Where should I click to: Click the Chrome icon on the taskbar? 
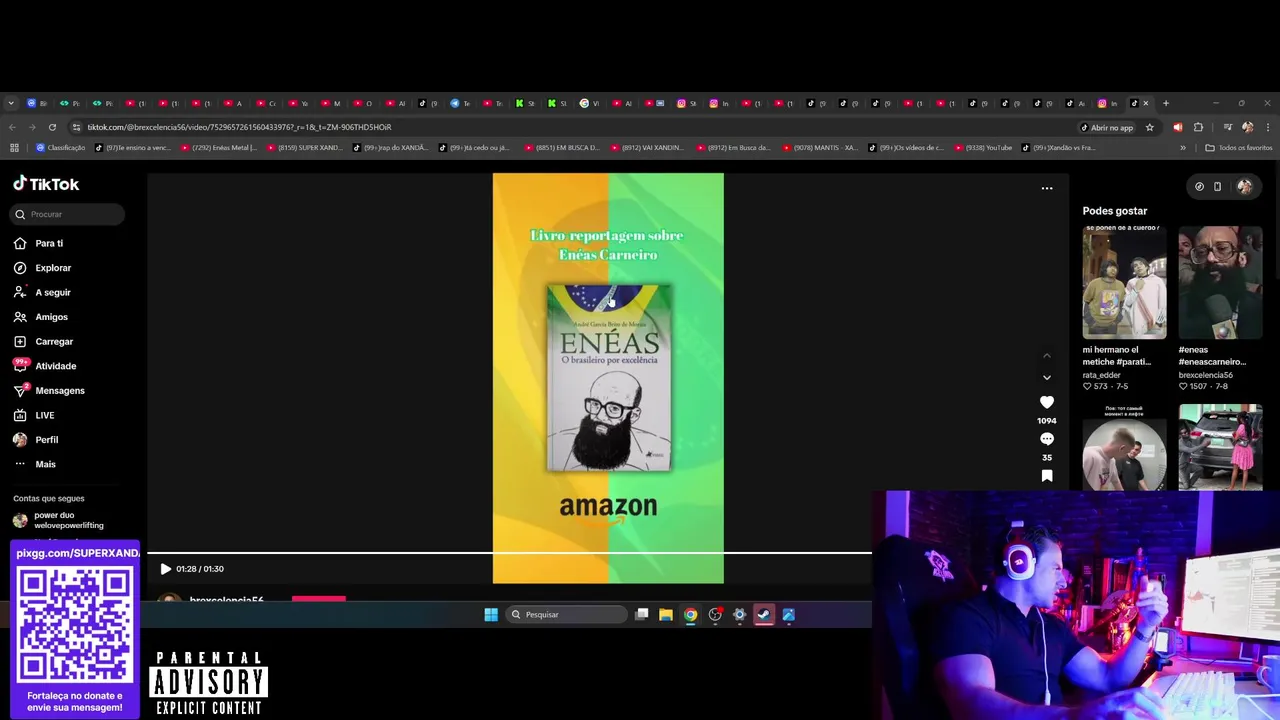click(x=690, y=615)
